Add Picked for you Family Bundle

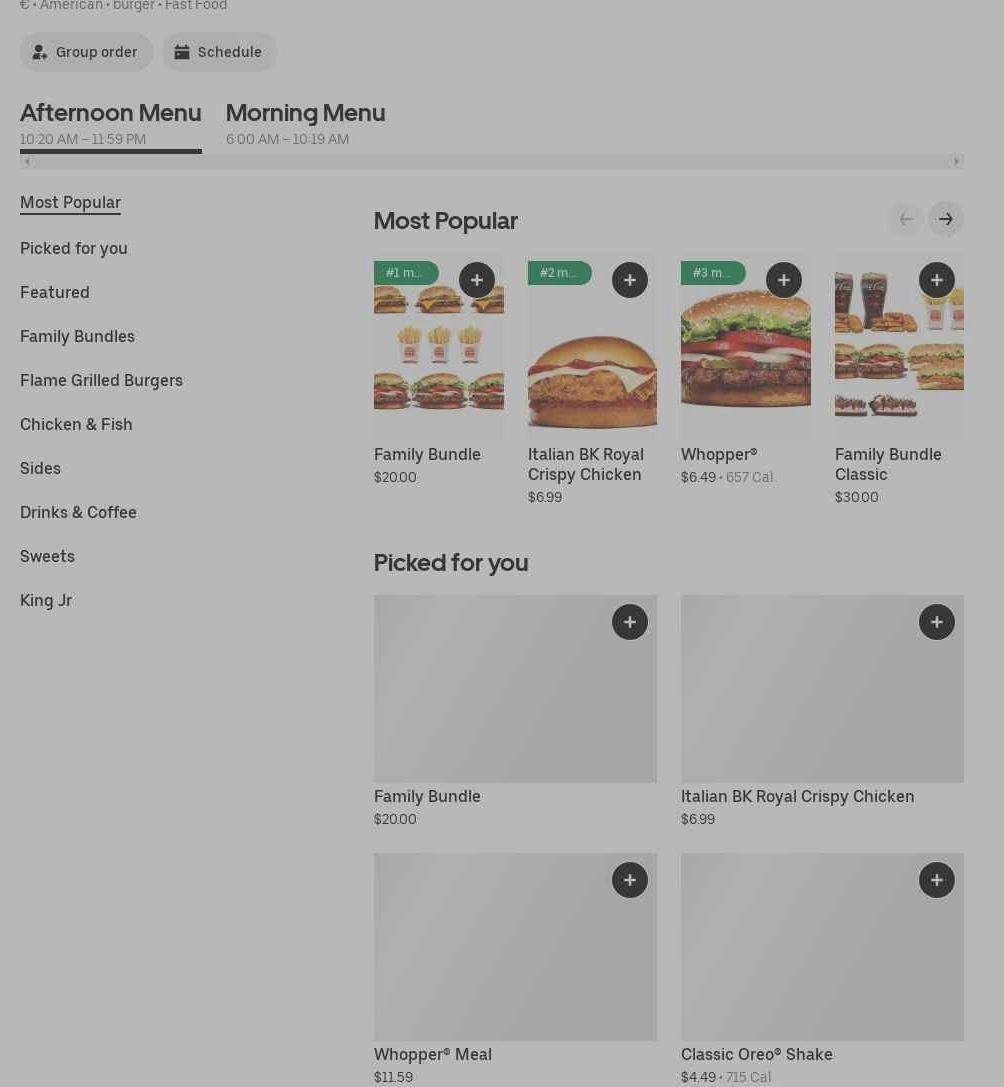pyautogui.click(x=629, y=622)
